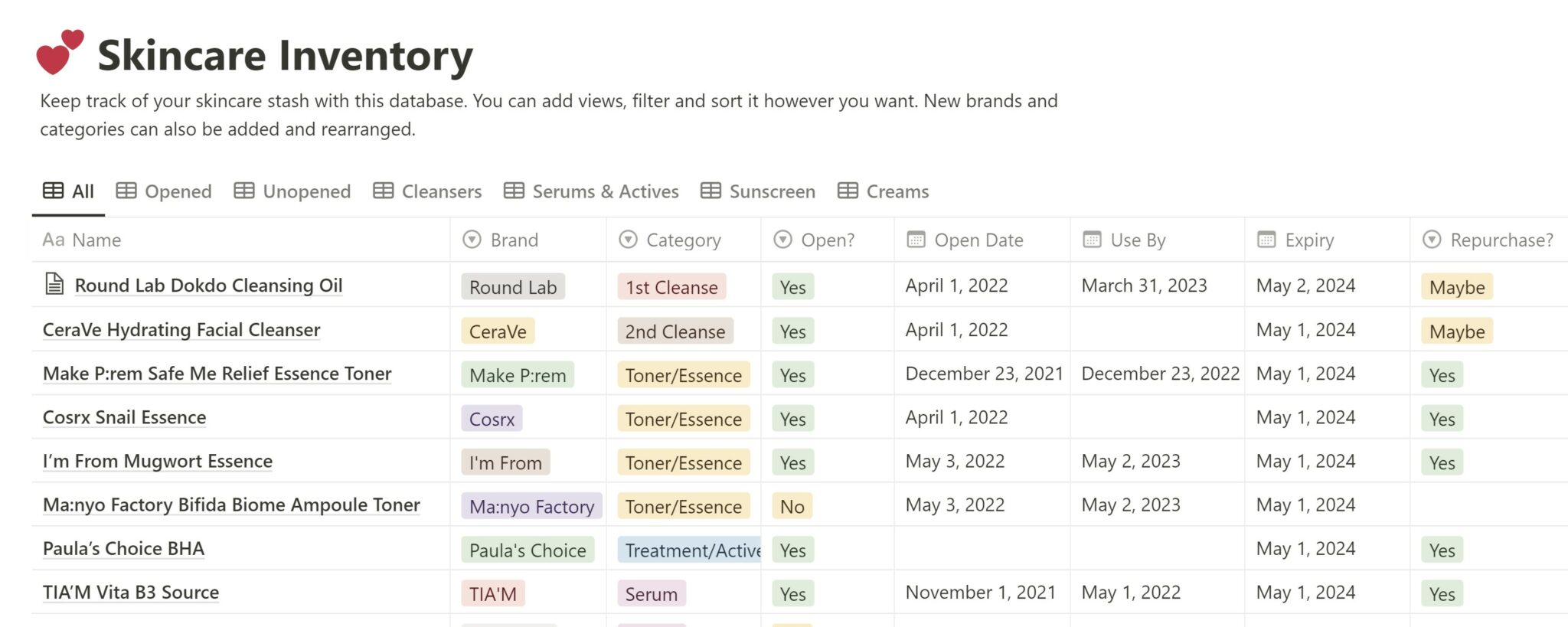Click the Maybe repurchase tag for CeraVe
Image resolution: width=1568 pixels, height=627 pixels.
(x=1456, y=331)
